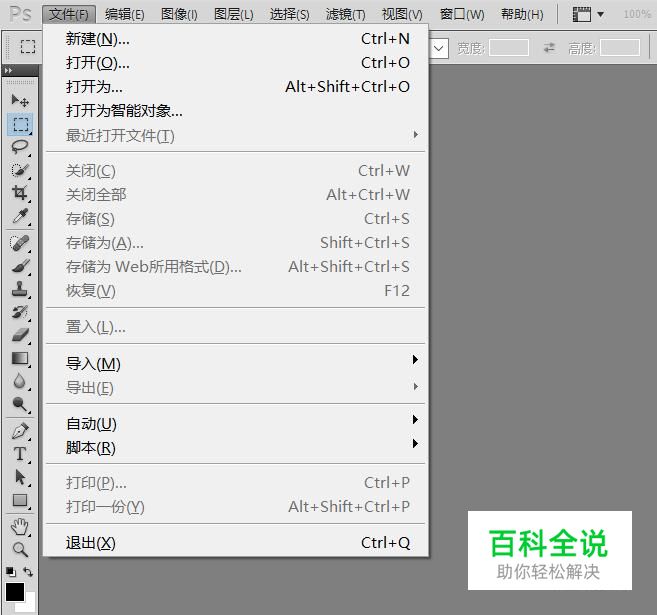Click the 存储(S) menu entry
The width and height of the screenshot is (657, 615).
coord(237,219)
